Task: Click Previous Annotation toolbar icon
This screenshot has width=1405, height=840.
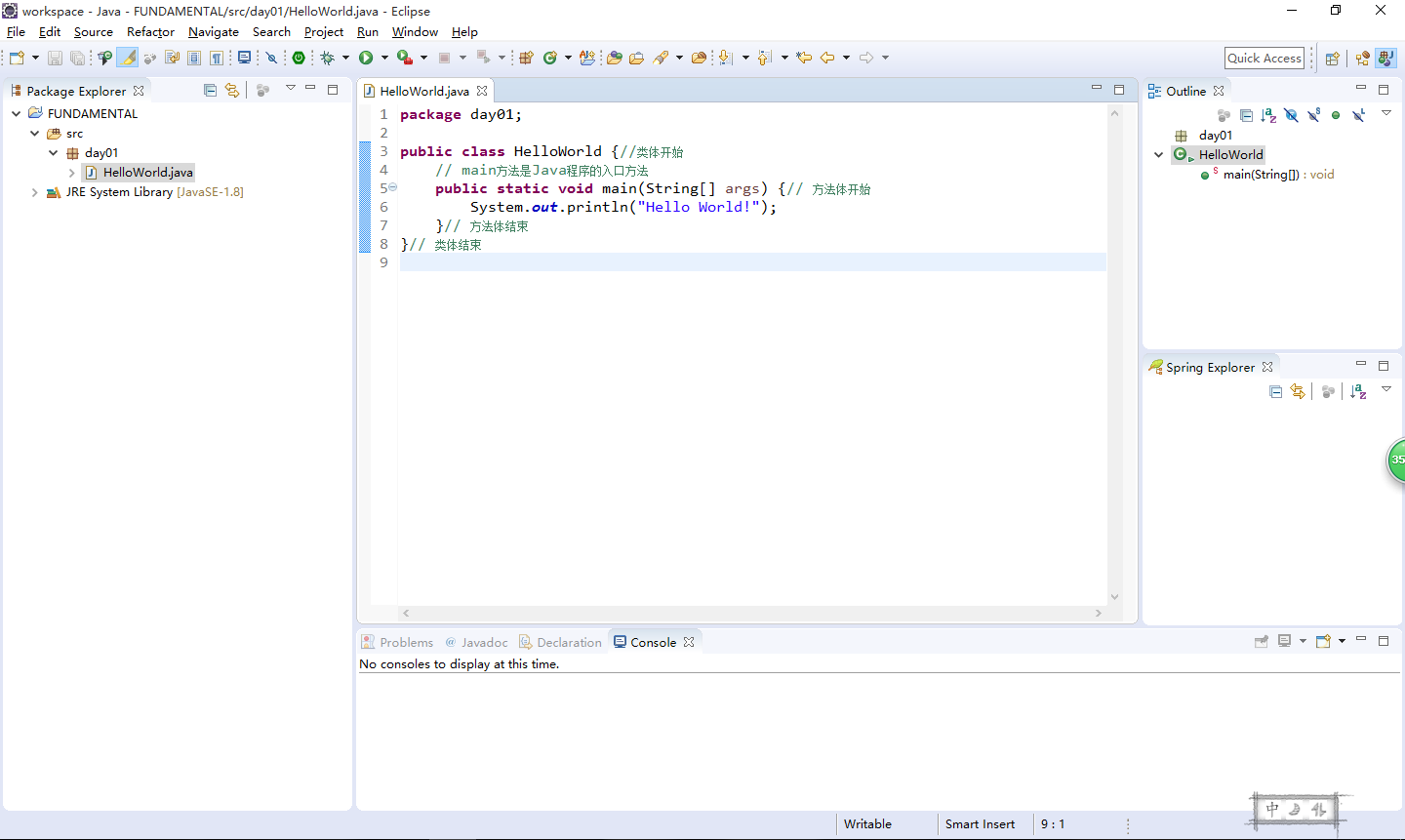Action: 764,58
